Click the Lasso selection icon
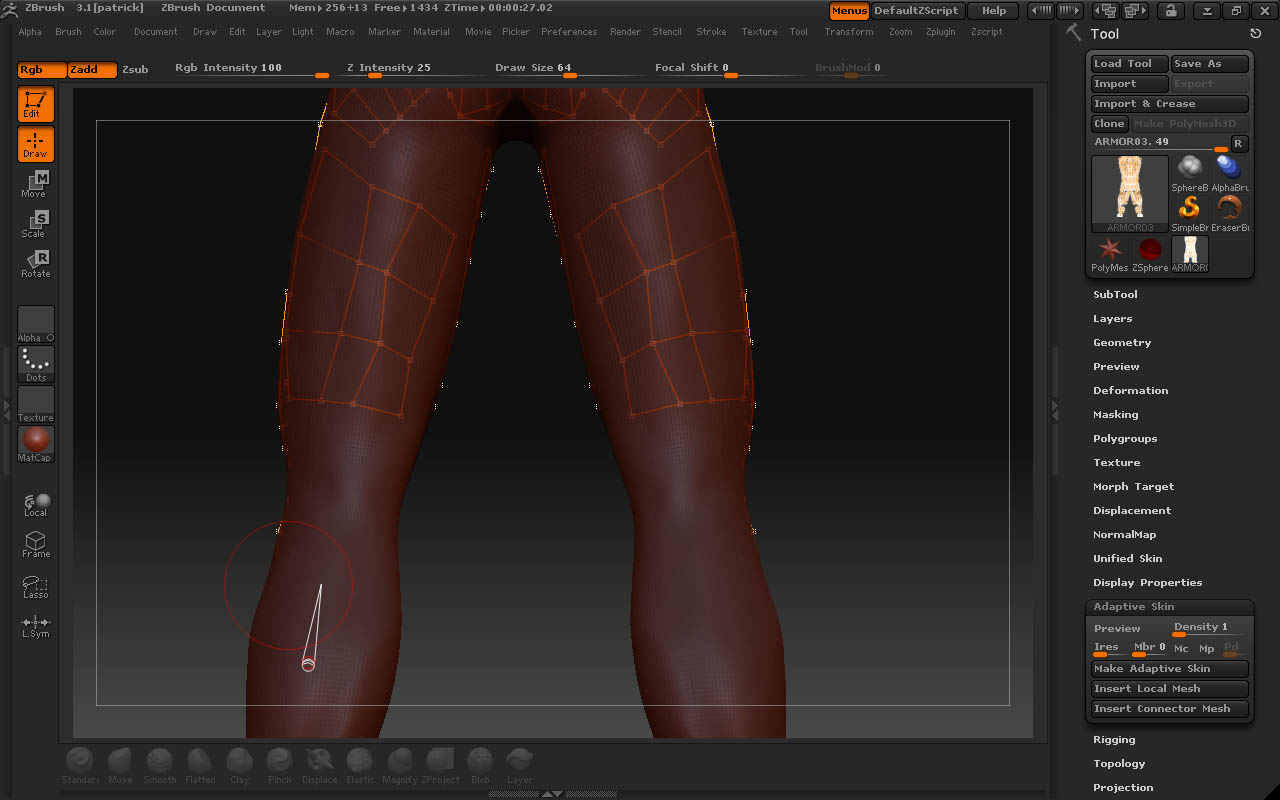 point(35,587)
